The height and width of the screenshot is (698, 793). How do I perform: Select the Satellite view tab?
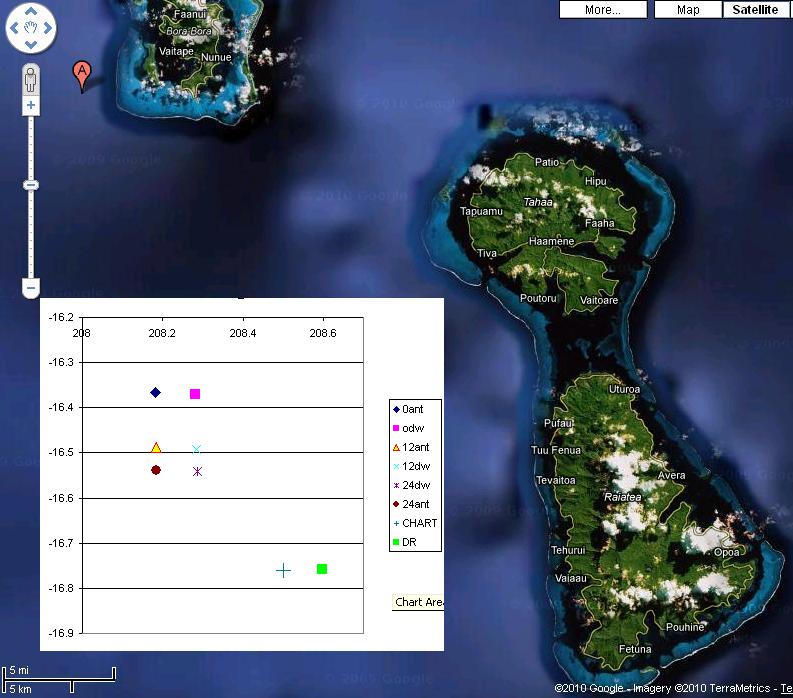tap(755, 10)
